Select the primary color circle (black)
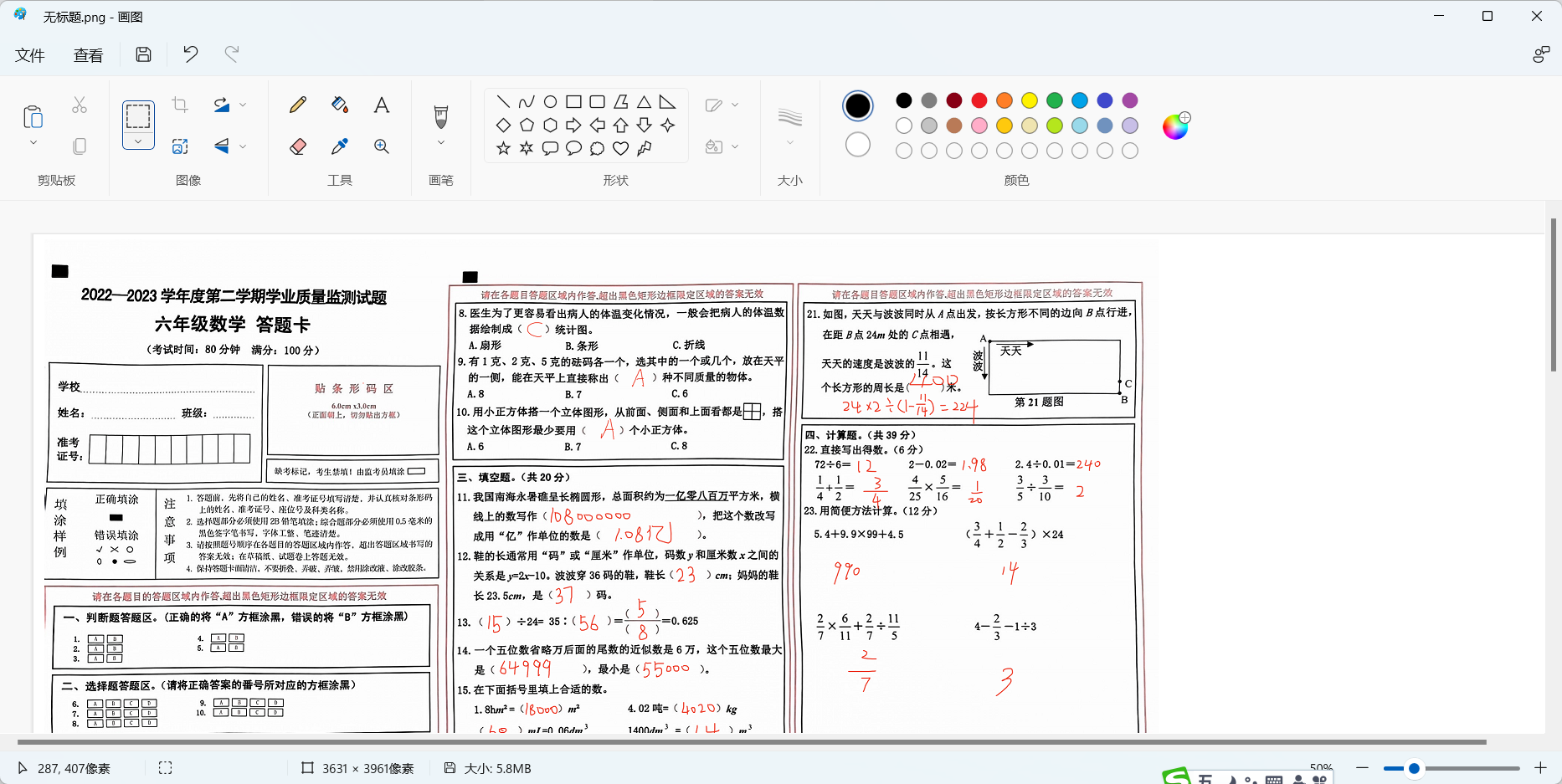The image size is (1562, 784). click(857, 105)
